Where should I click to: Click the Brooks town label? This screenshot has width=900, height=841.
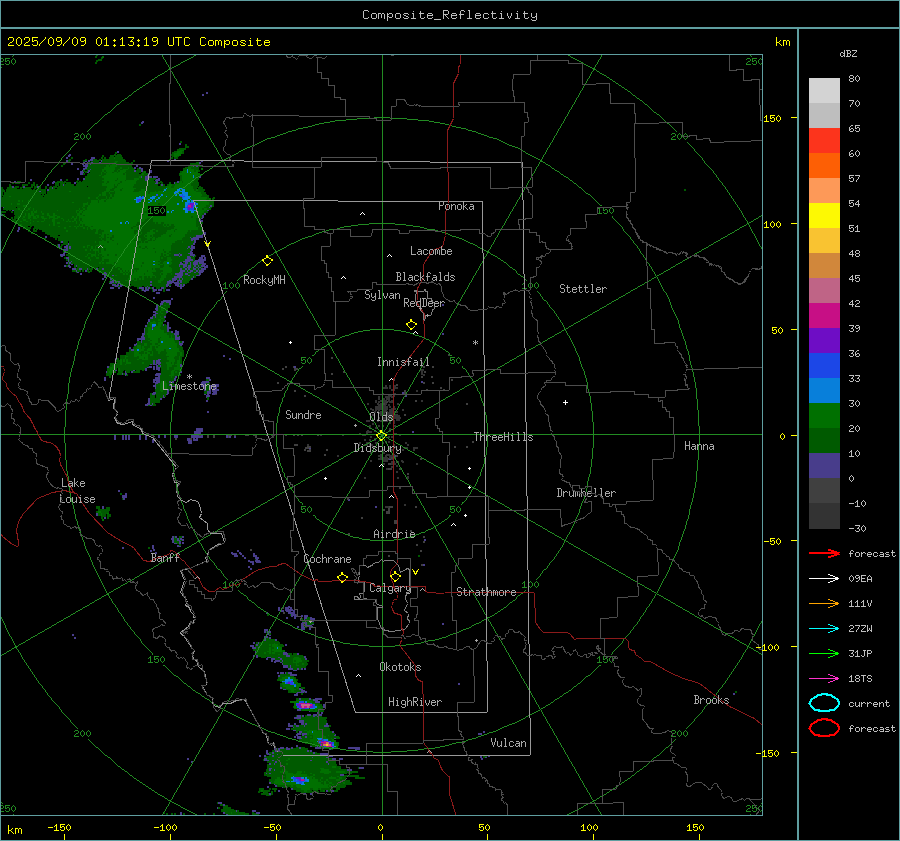pos(711,700)
